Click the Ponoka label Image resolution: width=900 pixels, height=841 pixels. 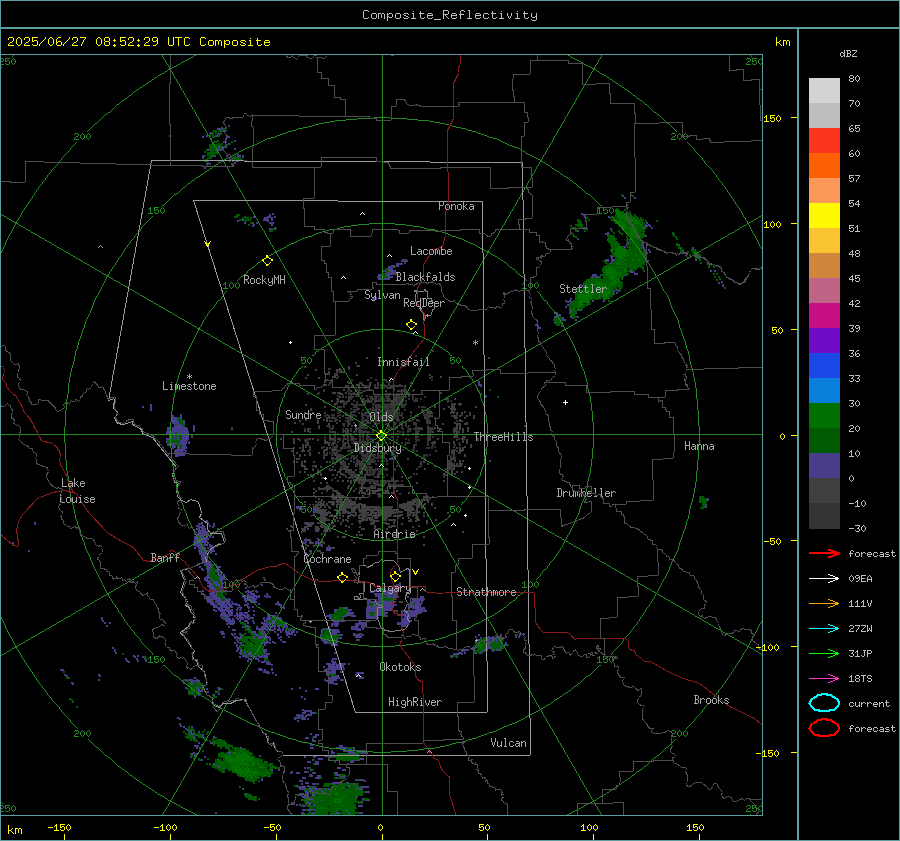456,206
